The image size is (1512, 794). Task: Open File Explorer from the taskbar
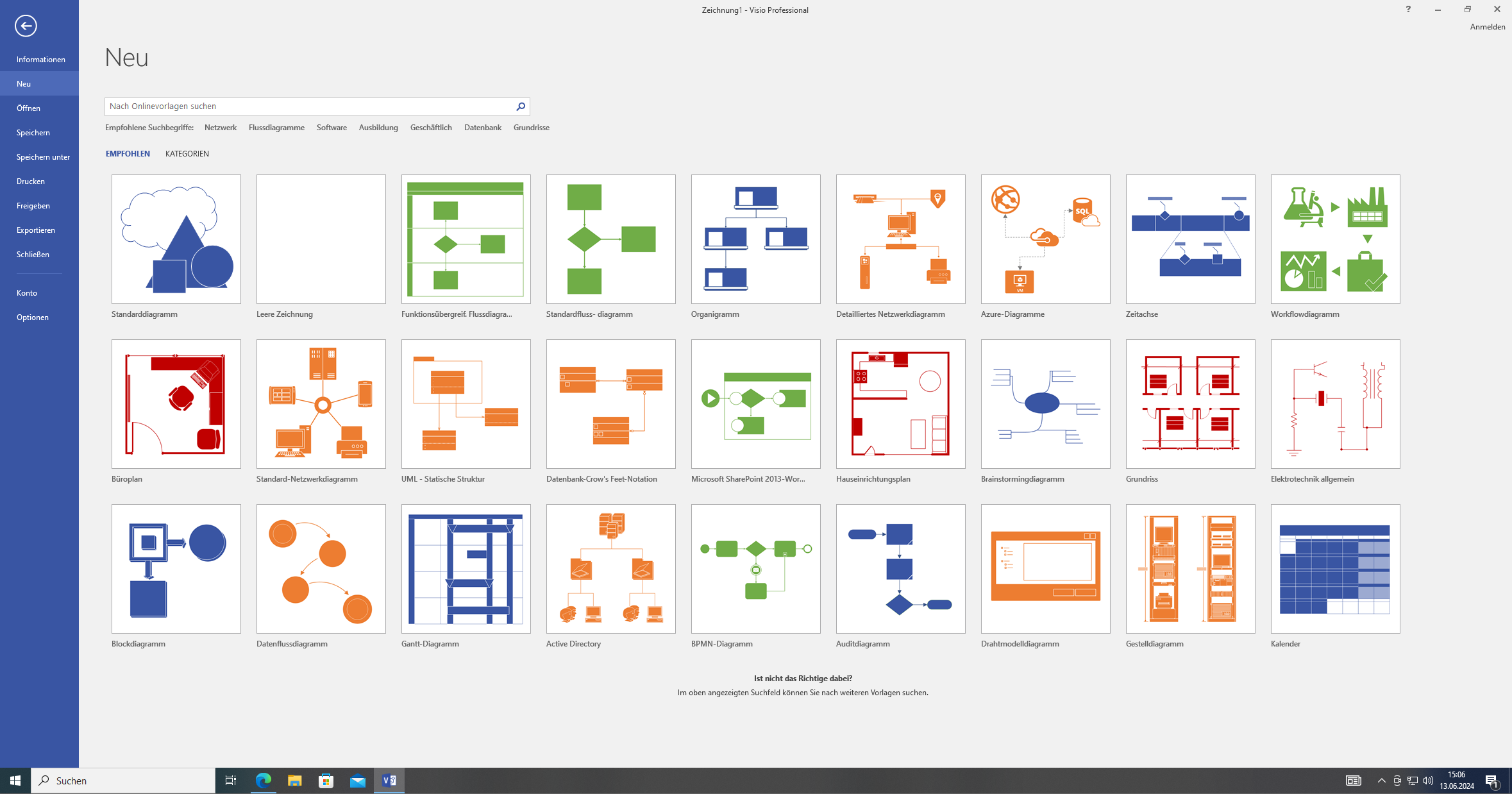tap(295, 781)
